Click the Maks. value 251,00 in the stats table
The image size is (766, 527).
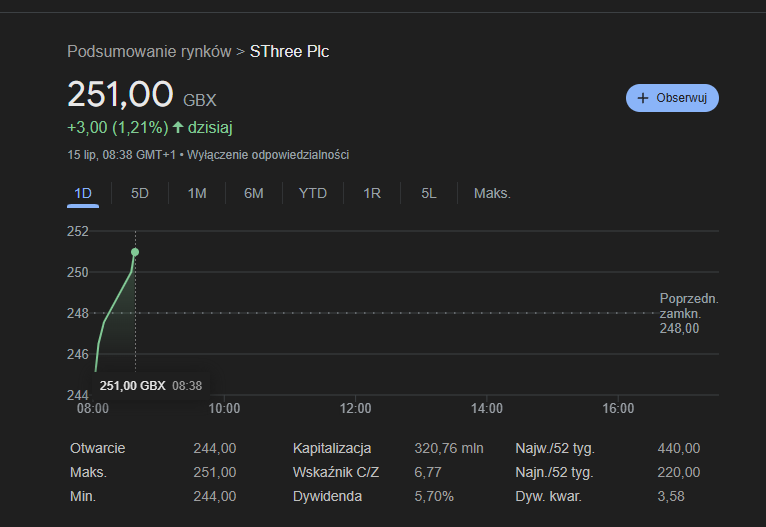pos(214,472)
